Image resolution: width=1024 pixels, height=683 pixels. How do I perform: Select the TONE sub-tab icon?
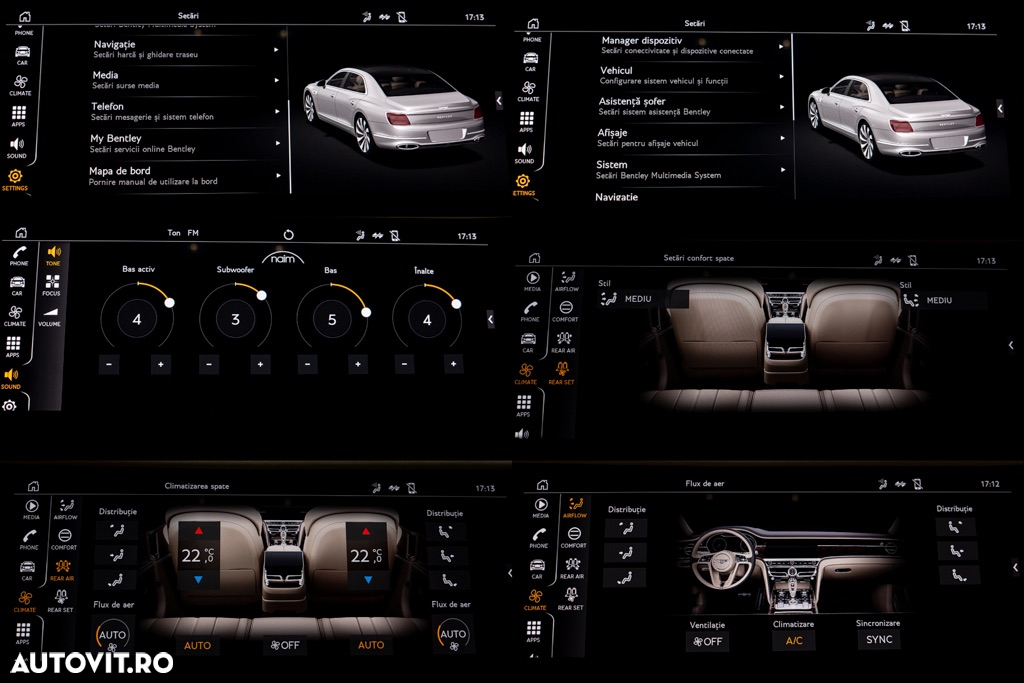coord(53,255)
